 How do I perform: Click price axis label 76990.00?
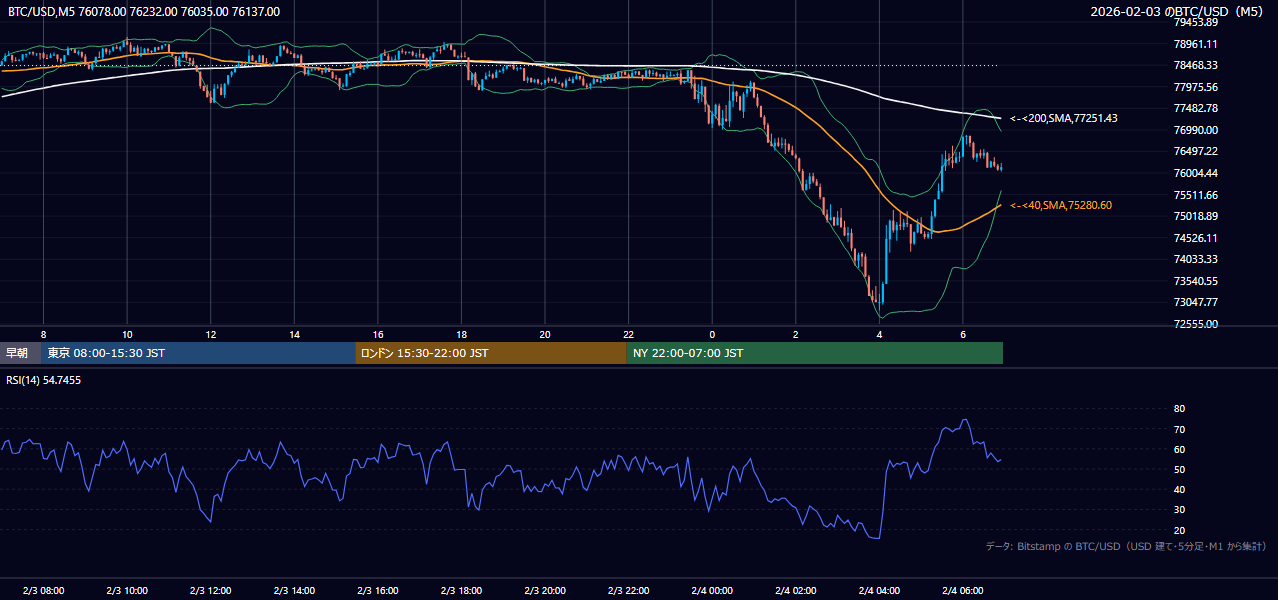[1195, 130]
